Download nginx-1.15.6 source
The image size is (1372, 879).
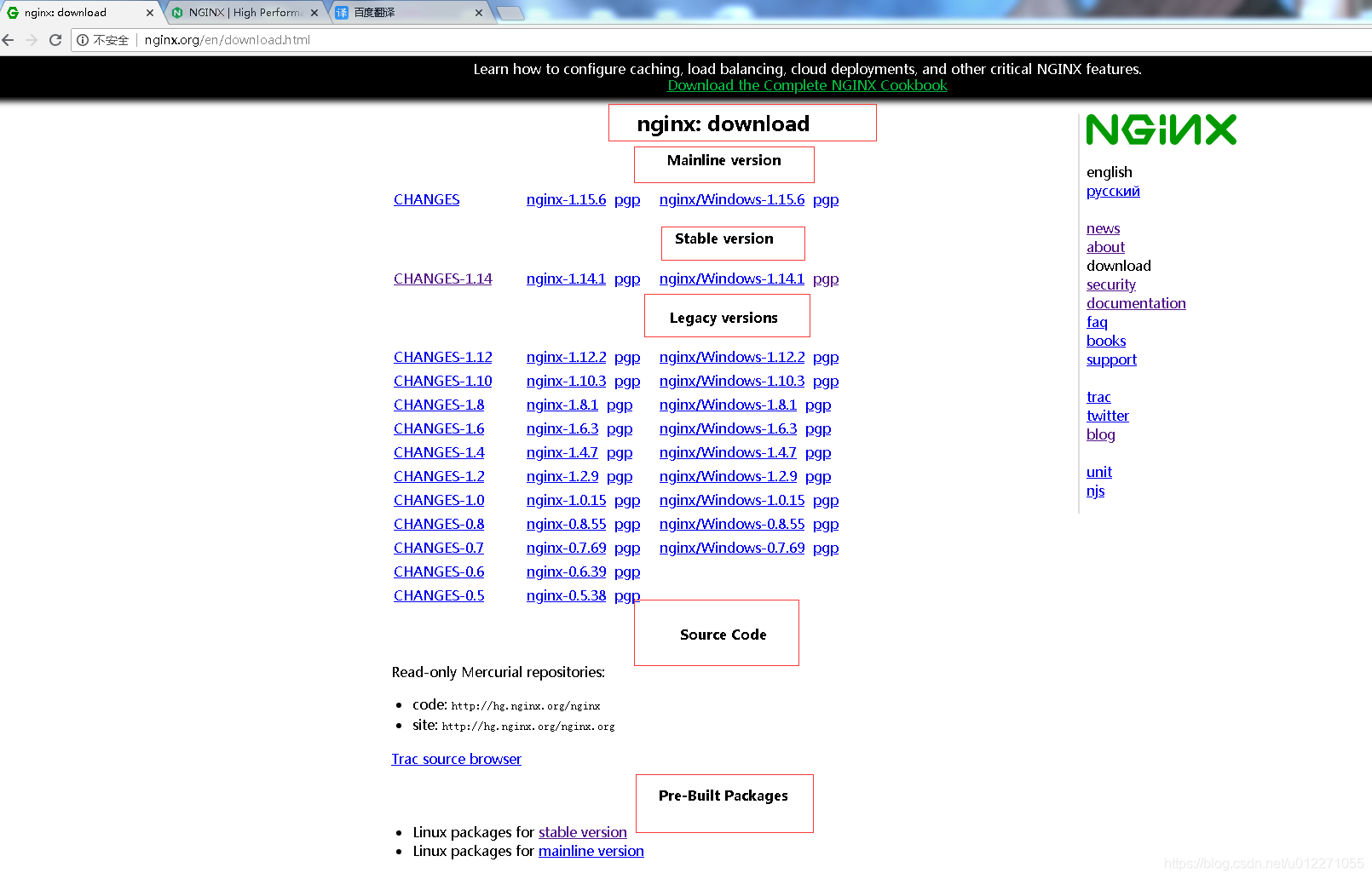click(566, 199)
